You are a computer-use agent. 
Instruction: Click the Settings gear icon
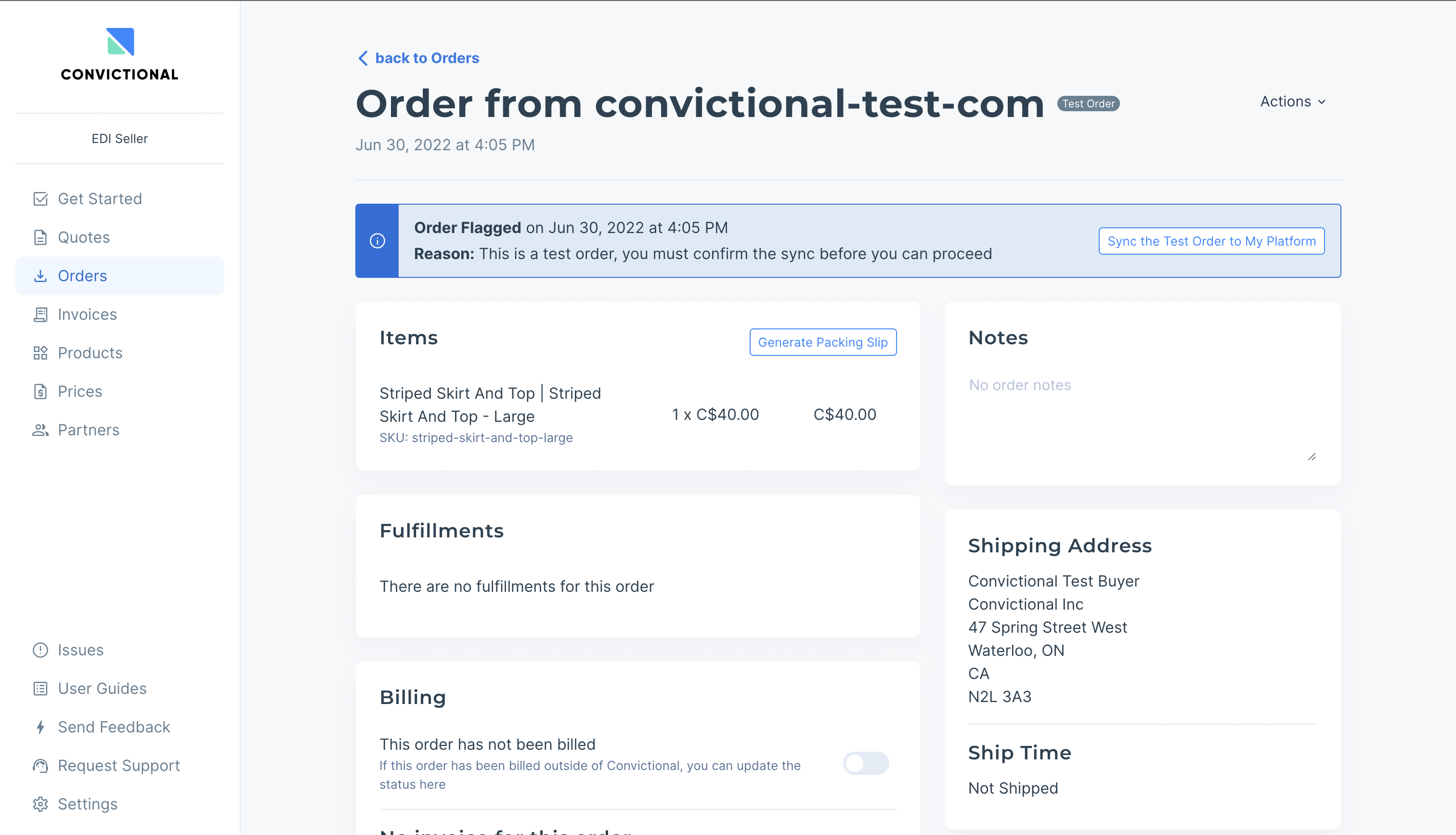click(x=40, y=804)
